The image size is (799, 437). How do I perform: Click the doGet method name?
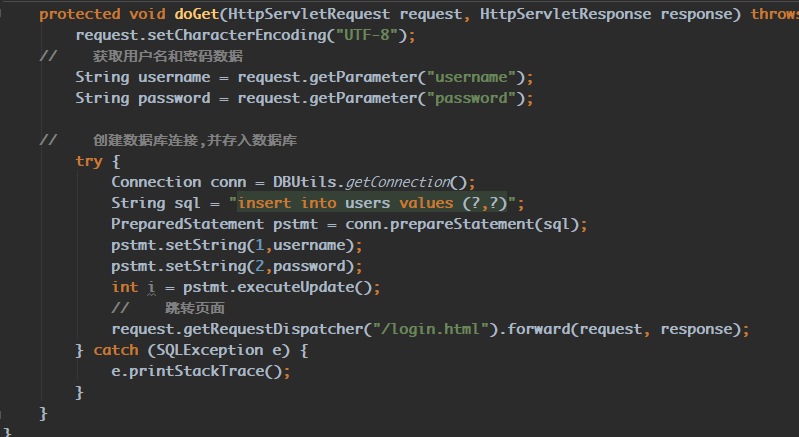197,14
